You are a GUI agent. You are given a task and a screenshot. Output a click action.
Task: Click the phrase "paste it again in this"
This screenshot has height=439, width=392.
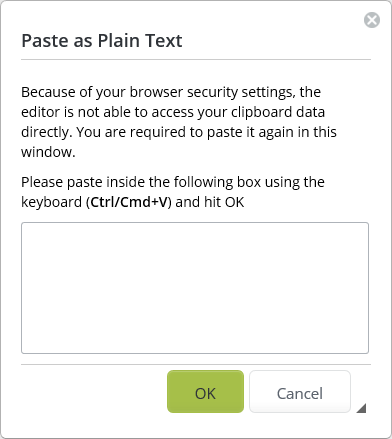point(272,132)
